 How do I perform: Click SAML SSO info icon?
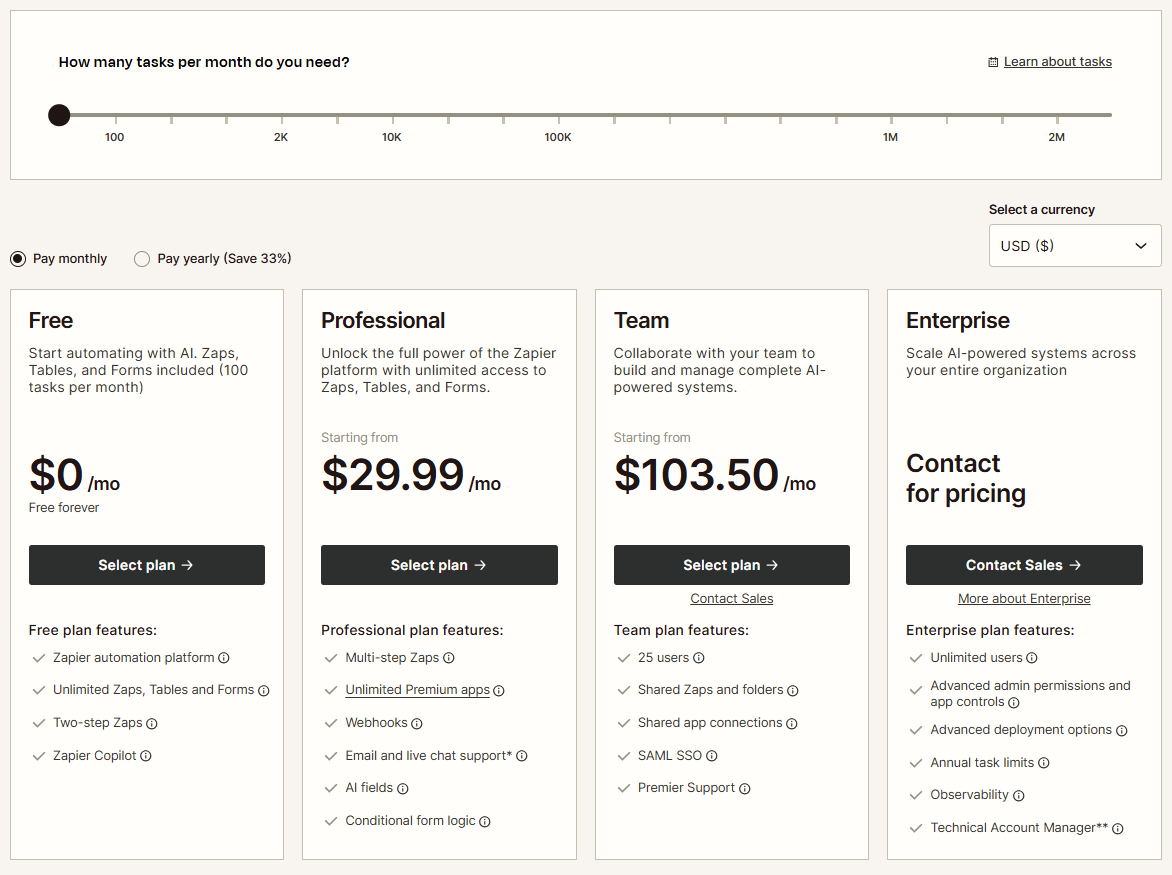pyautogui.click(x=712, y=756)
